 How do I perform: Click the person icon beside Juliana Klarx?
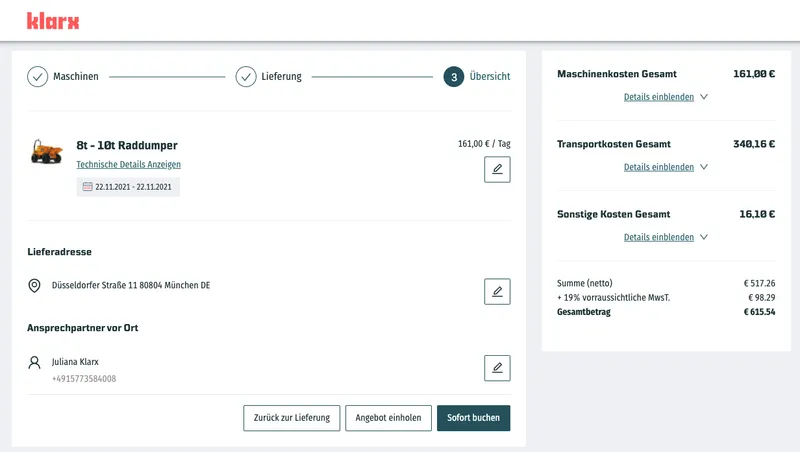tap(34, 362)
